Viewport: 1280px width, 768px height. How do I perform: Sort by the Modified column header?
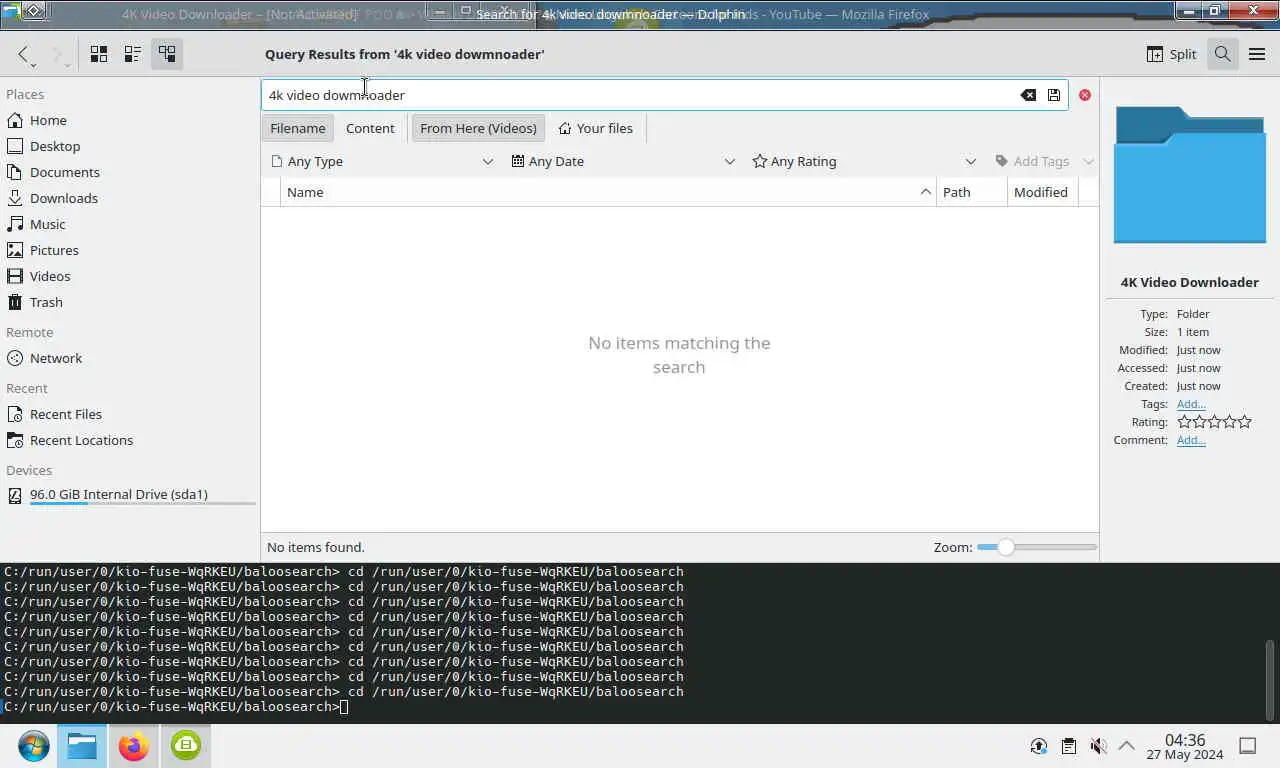pos(1042,192)
